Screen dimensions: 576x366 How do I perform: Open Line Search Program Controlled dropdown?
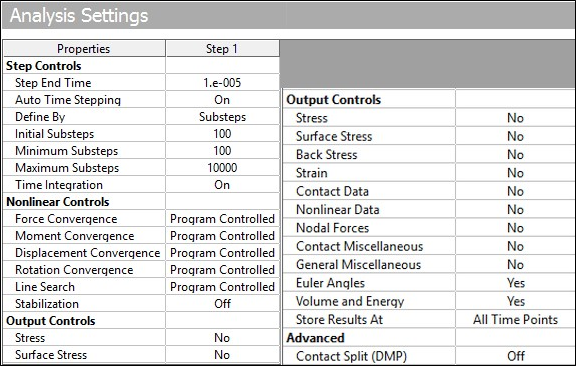coord(222,287)
